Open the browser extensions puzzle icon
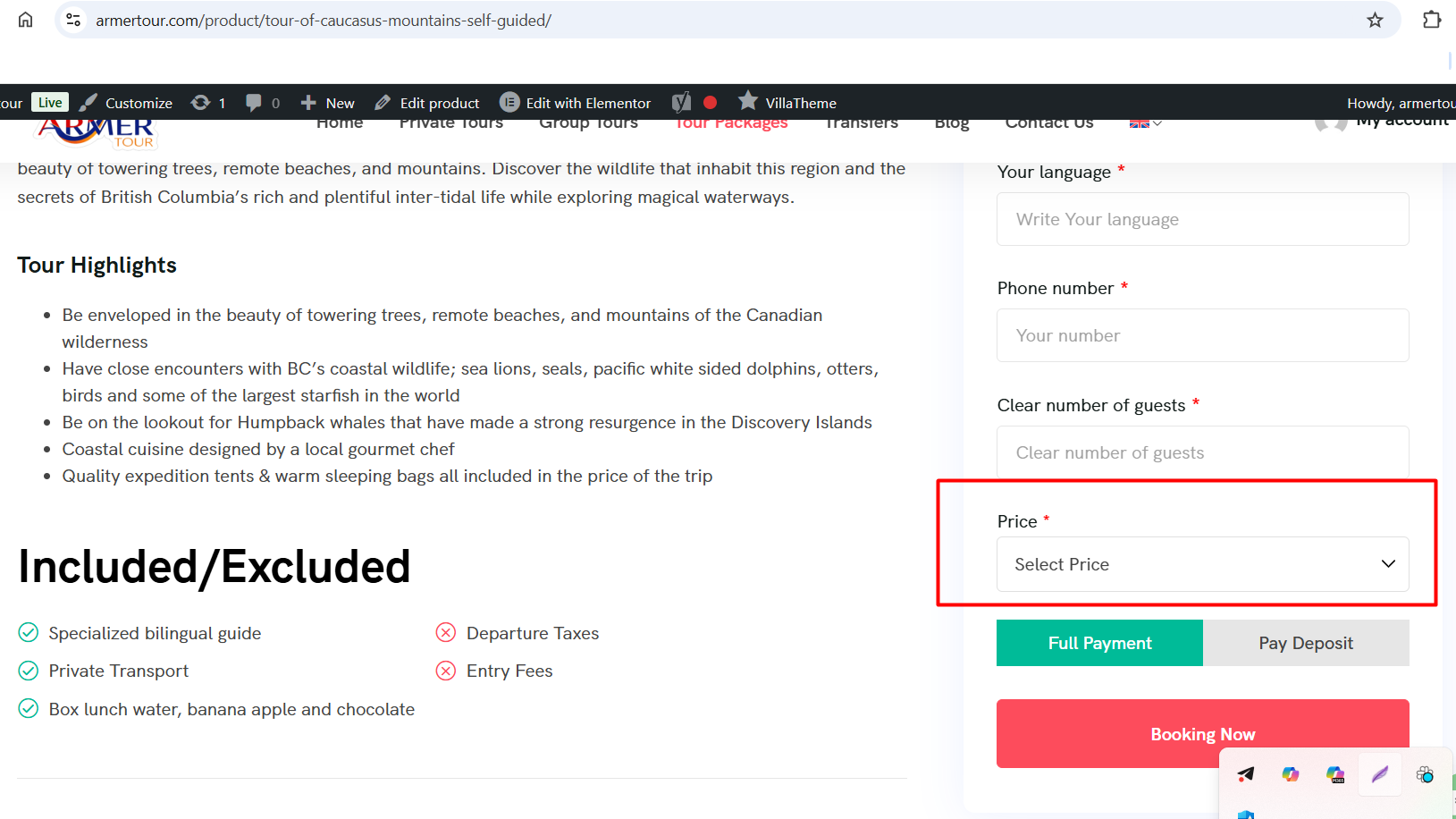Image resolution: width=1456 pixels, height=819 pixels. [1431, 20]
